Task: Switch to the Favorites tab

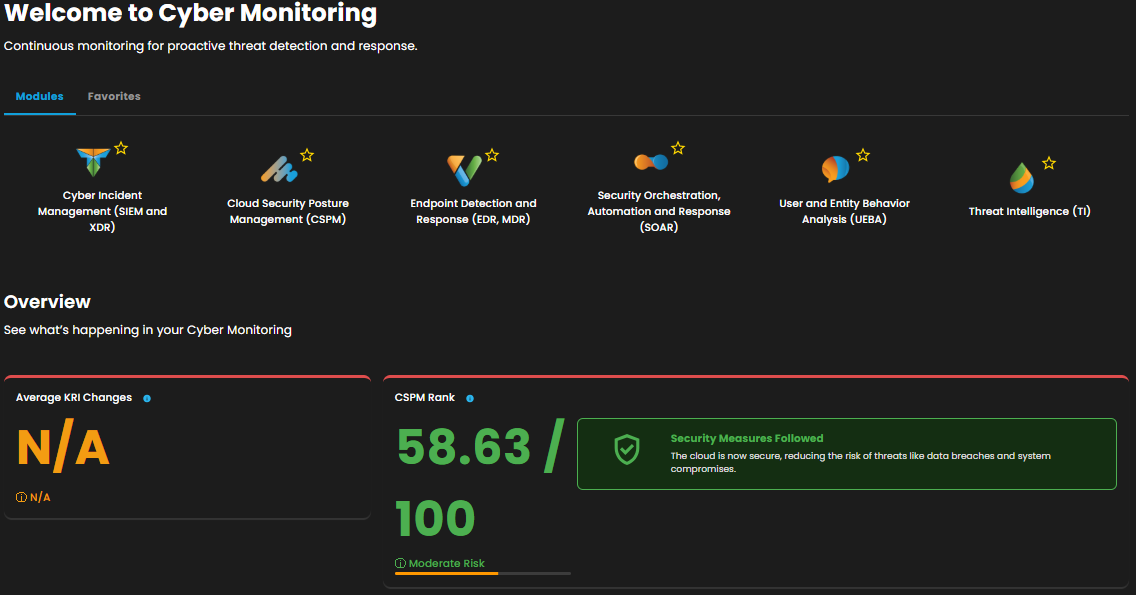Action: click(114, 97)
